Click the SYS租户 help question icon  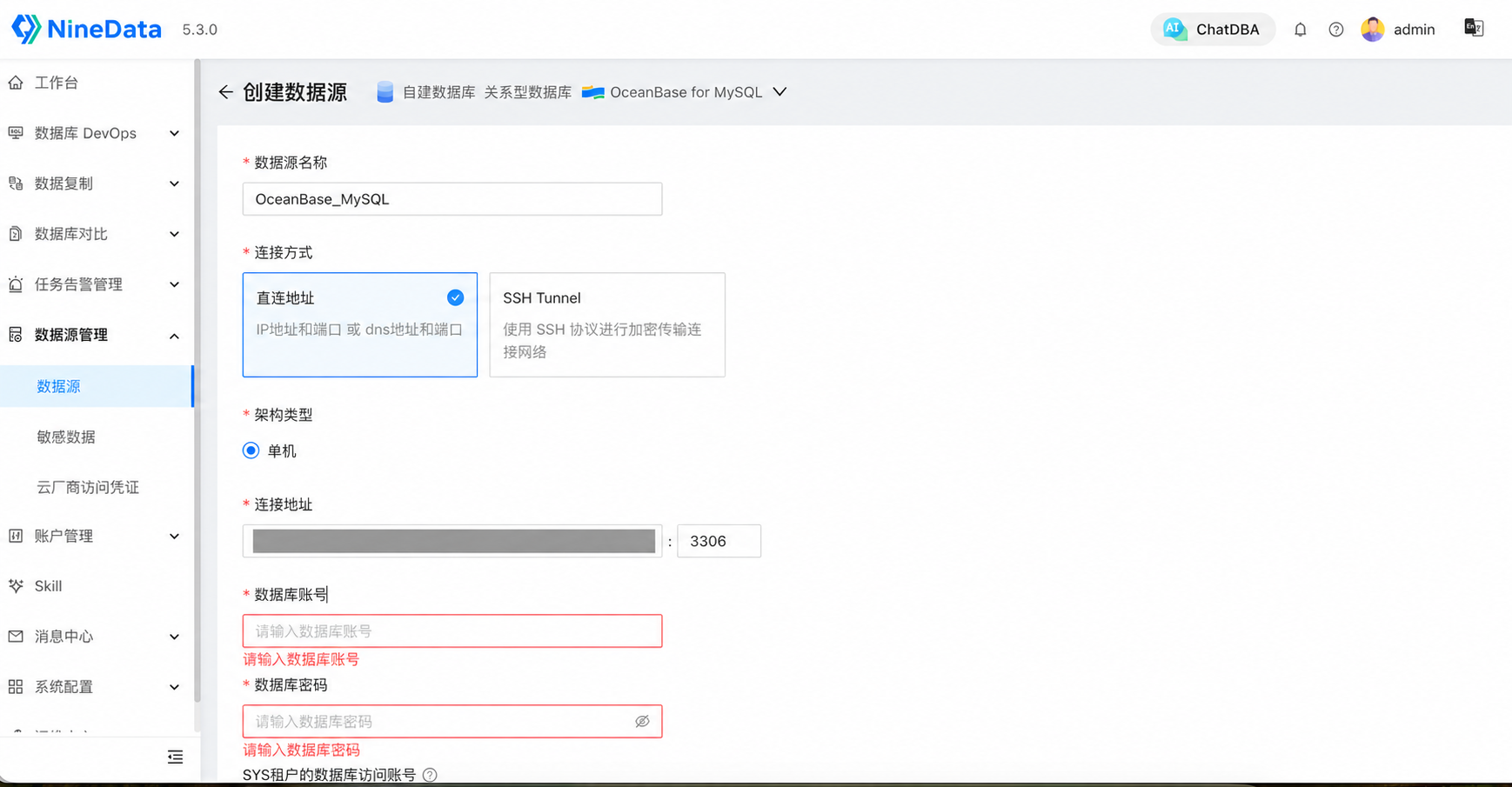[430, 775]
